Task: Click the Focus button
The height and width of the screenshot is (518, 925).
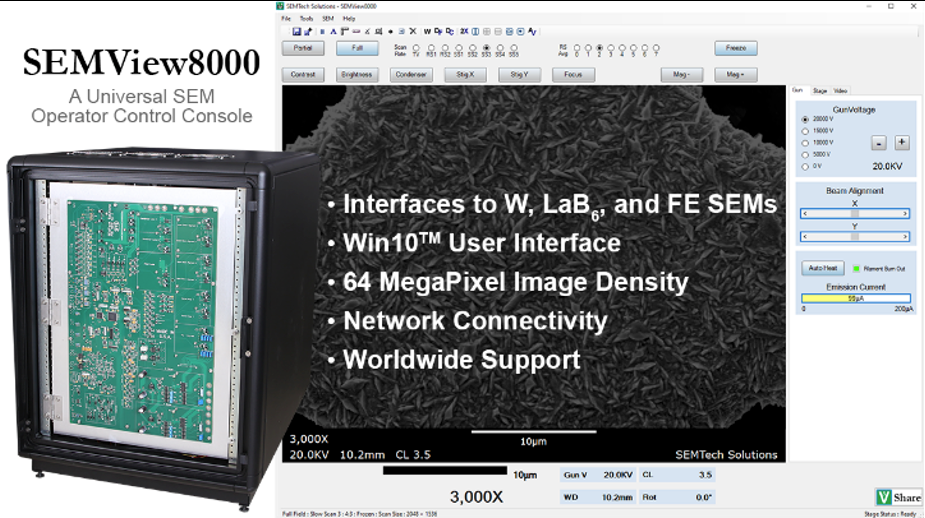Action: click(x=573, y=74)
